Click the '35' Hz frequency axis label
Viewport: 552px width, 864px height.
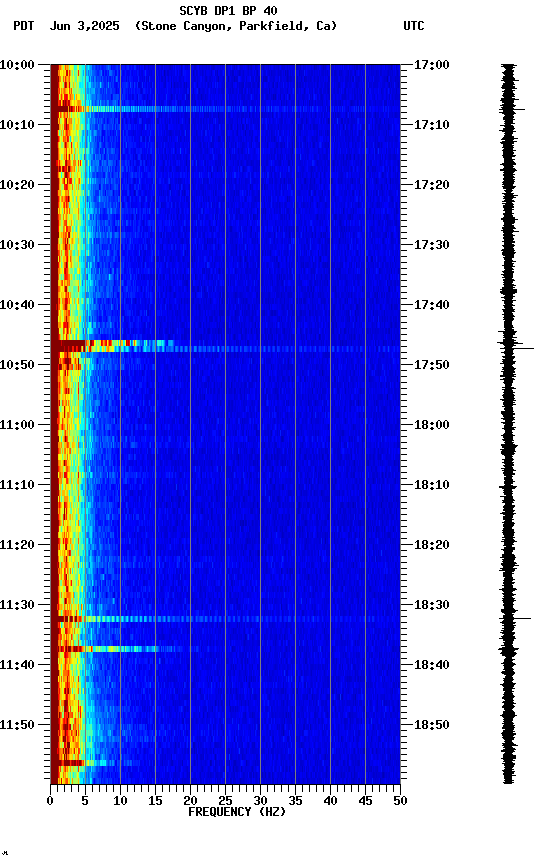pos(295,801)
